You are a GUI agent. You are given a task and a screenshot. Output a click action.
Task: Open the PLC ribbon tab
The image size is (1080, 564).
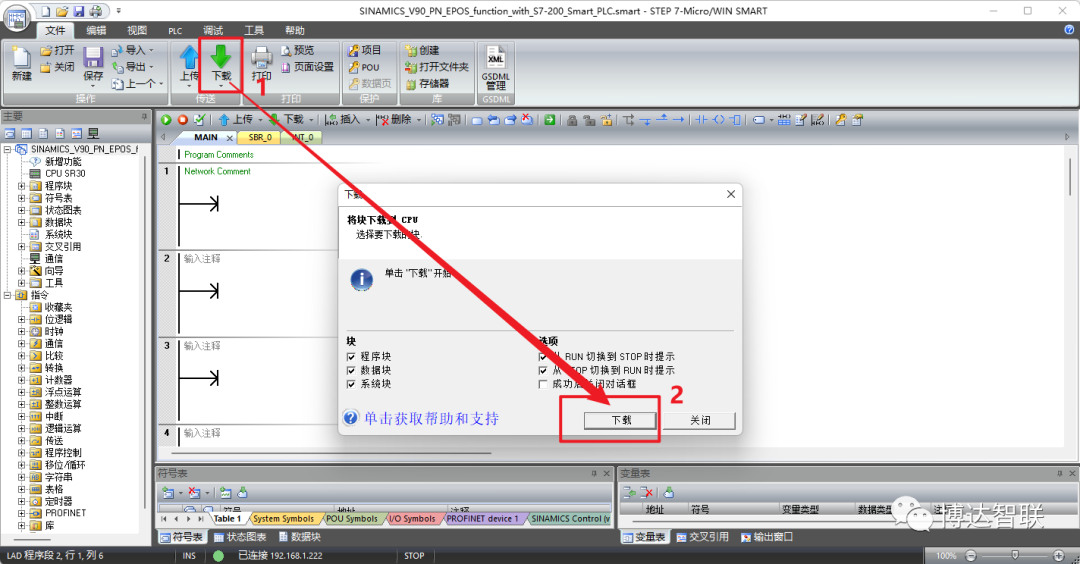tap(175, 30)
